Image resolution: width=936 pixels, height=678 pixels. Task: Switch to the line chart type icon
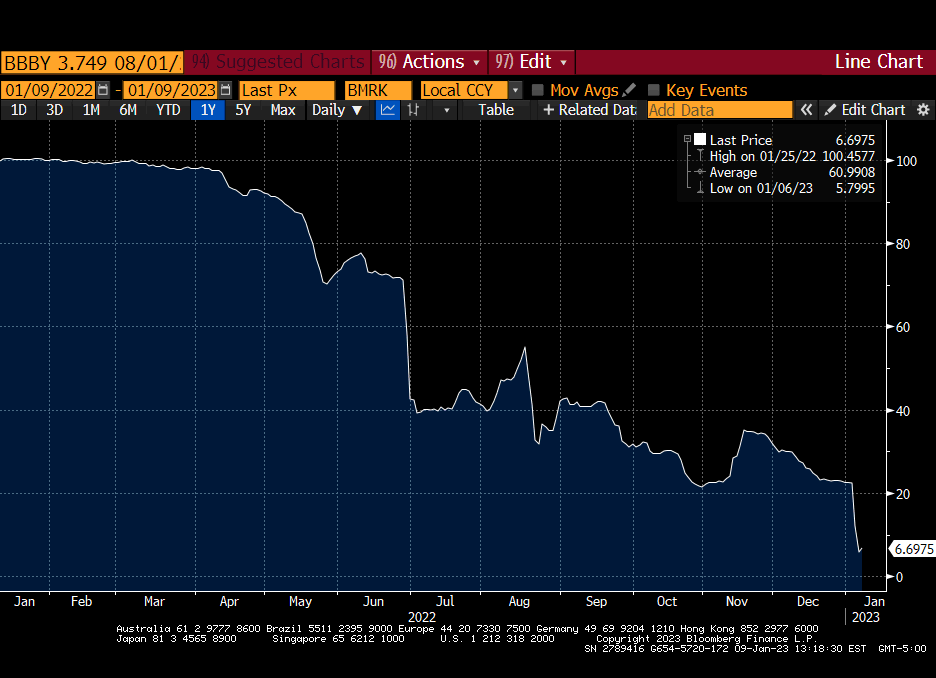(388, 110)
